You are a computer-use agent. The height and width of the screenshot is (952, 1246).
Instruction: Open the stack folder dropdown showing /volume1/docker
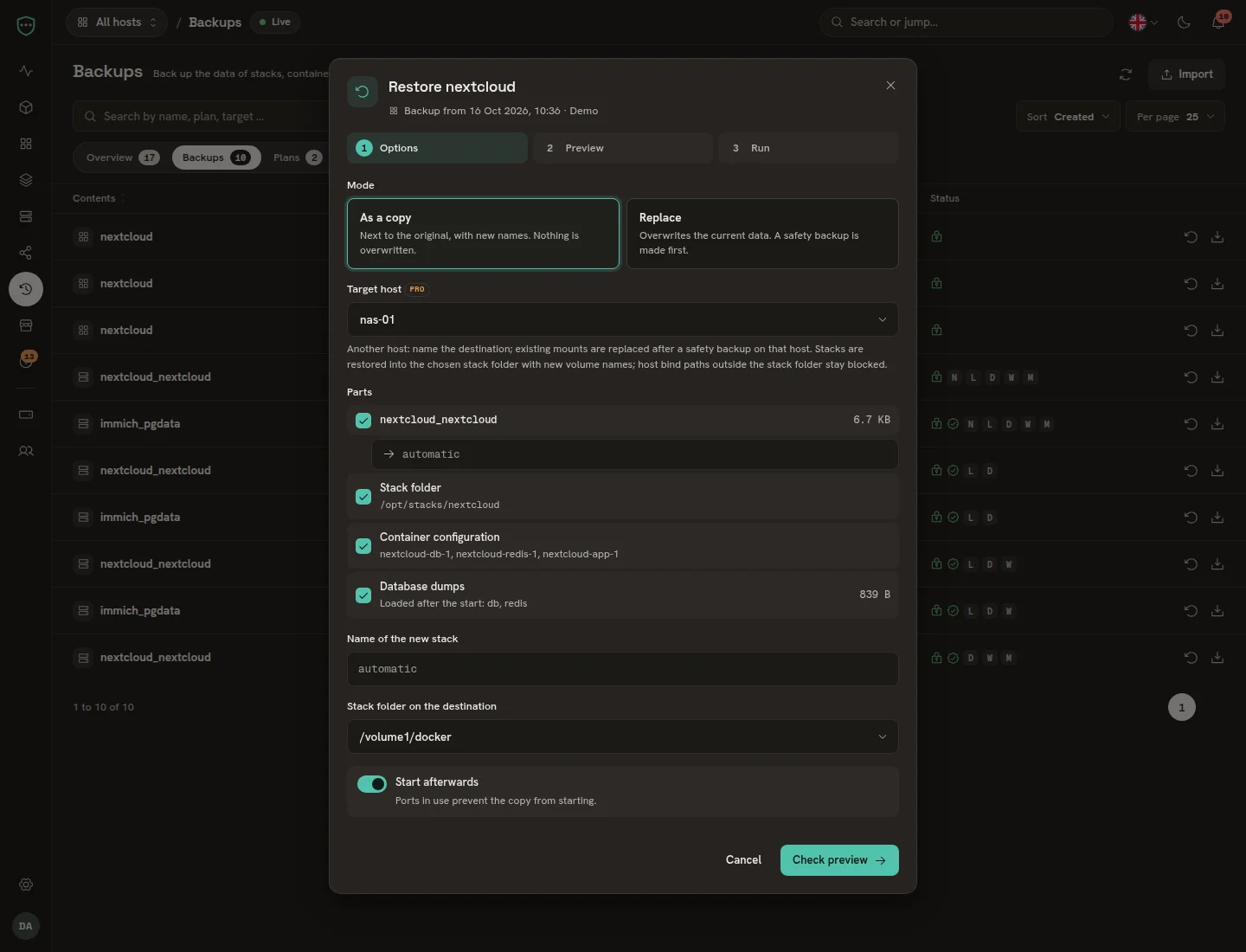click(623, 737)
